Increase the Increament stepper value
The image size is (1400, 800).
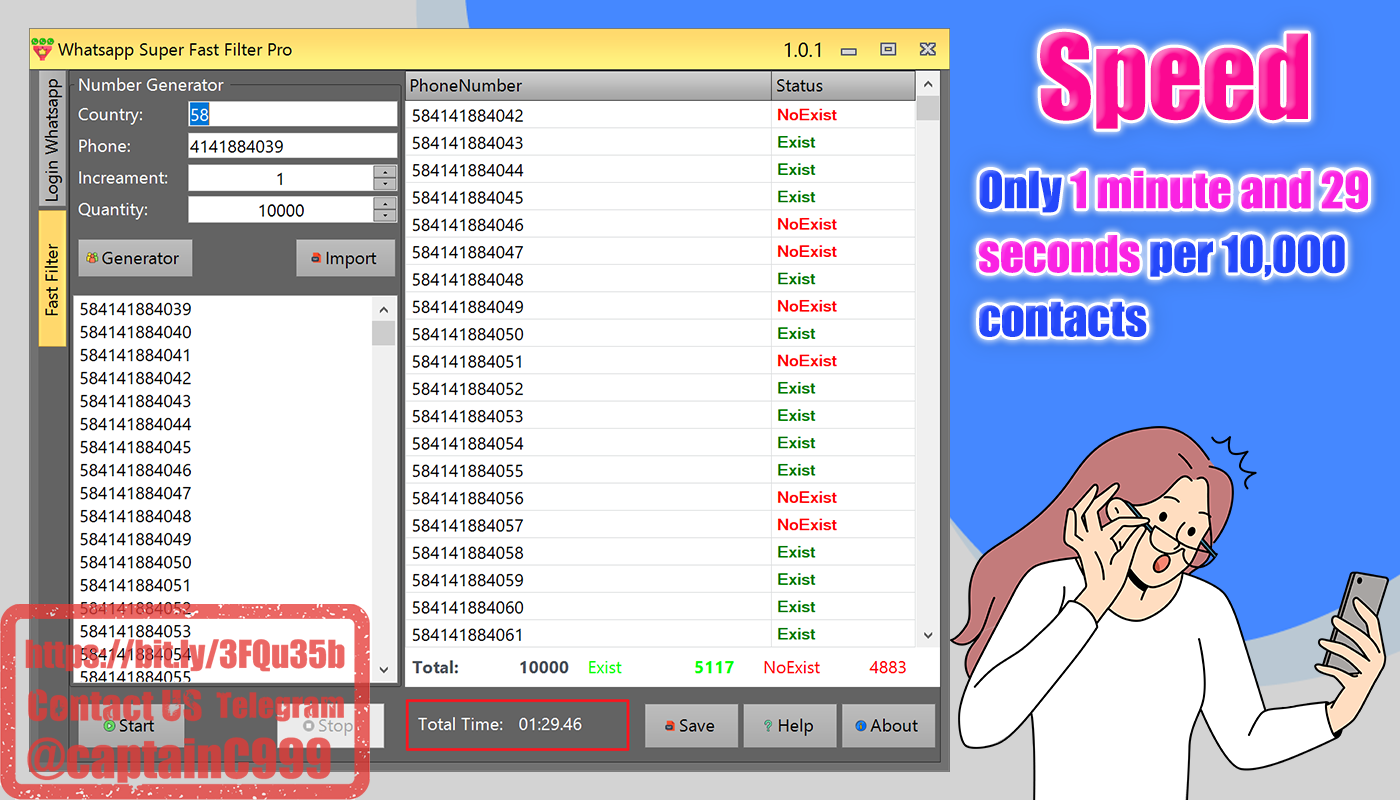[385, 172]
